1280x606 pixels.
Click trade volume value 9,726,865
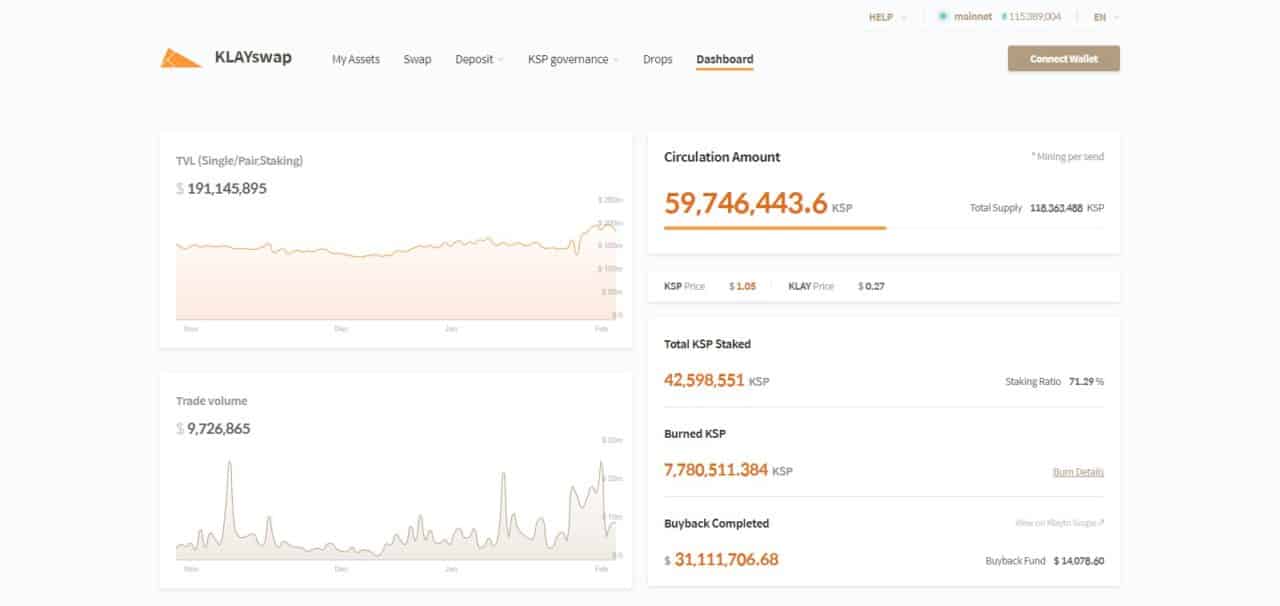(x=219, y=429)
